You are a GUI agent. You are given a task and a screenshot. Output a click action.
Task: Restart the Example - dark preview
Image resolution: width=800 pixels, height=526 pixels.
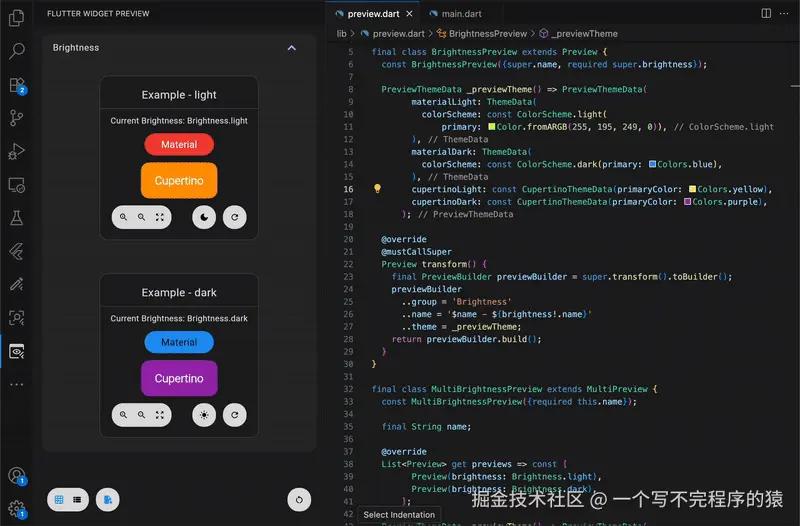[x=235, y=415]
